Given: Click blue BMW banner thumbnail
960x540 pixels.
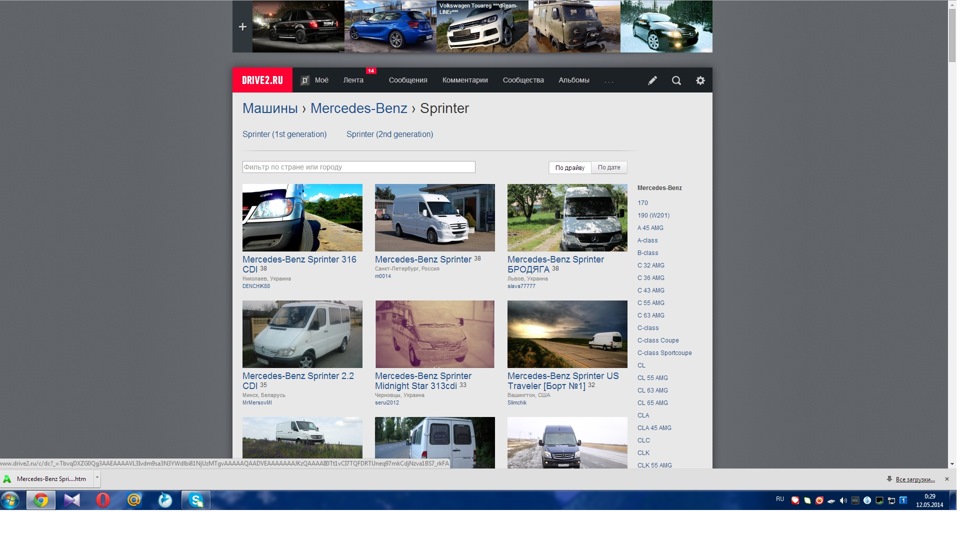Looking at the screenshot, I should coord(390,26).
